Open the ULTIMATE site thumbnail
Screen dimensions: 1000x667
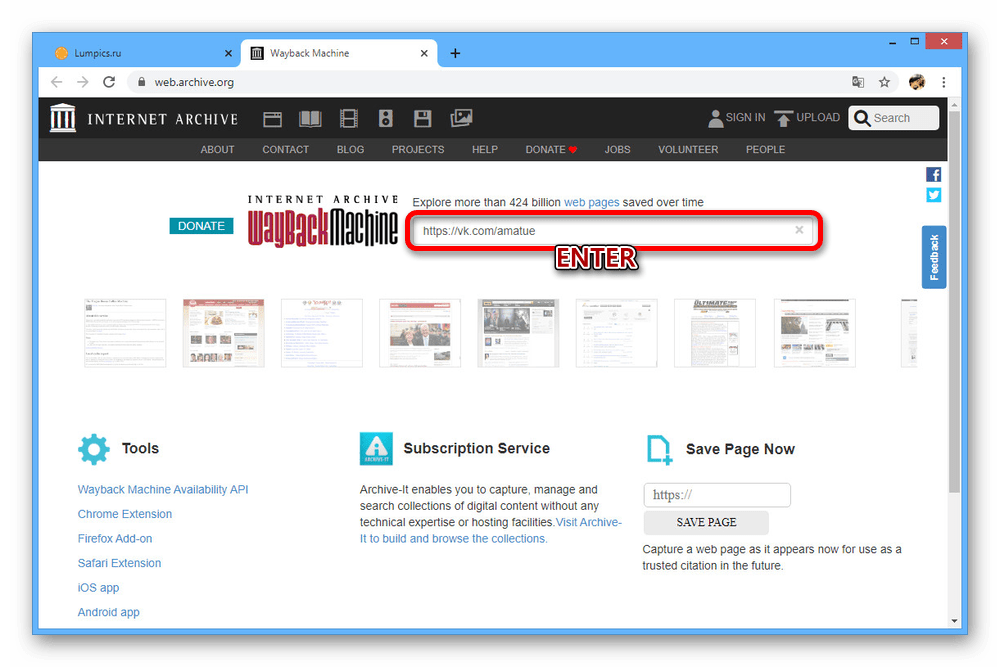[x=715, y=333]
